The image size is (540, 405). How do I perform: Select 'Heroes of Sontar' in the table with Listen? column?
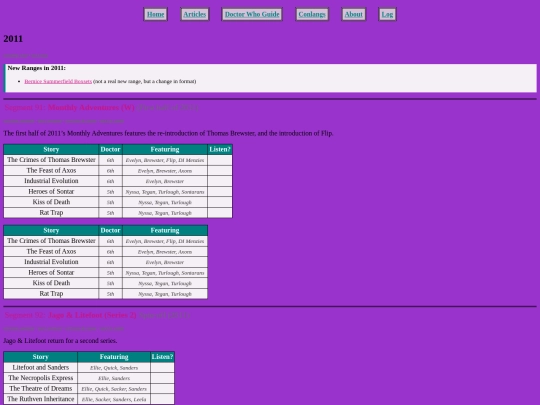coord(51,191)
